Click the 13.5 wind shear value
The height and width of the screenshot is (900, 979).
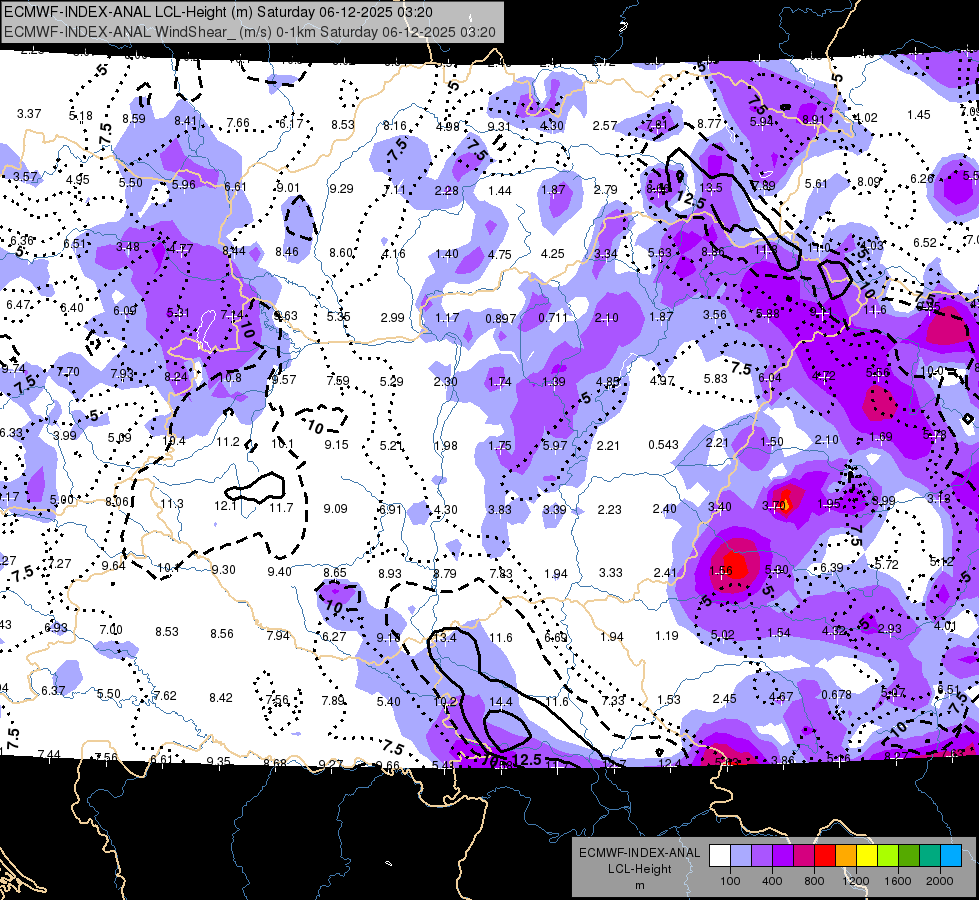point(711,188)
